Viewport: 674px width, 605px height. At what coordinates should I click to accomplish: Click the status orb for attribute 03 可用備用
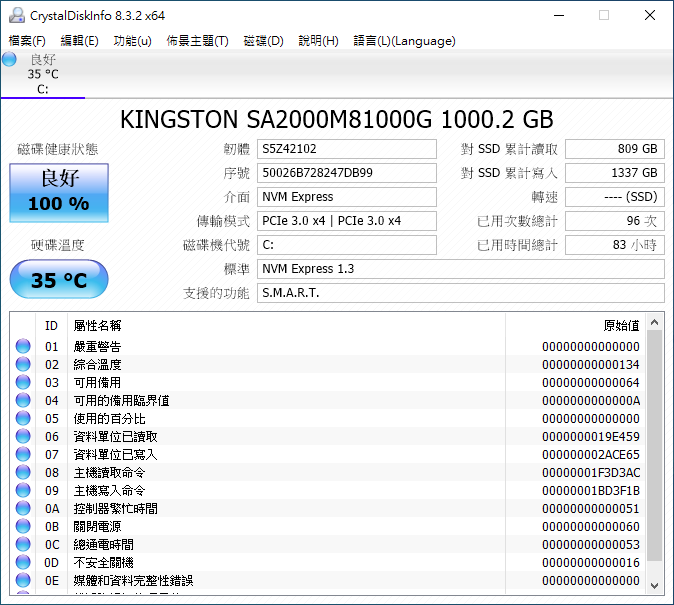(23, 382)
